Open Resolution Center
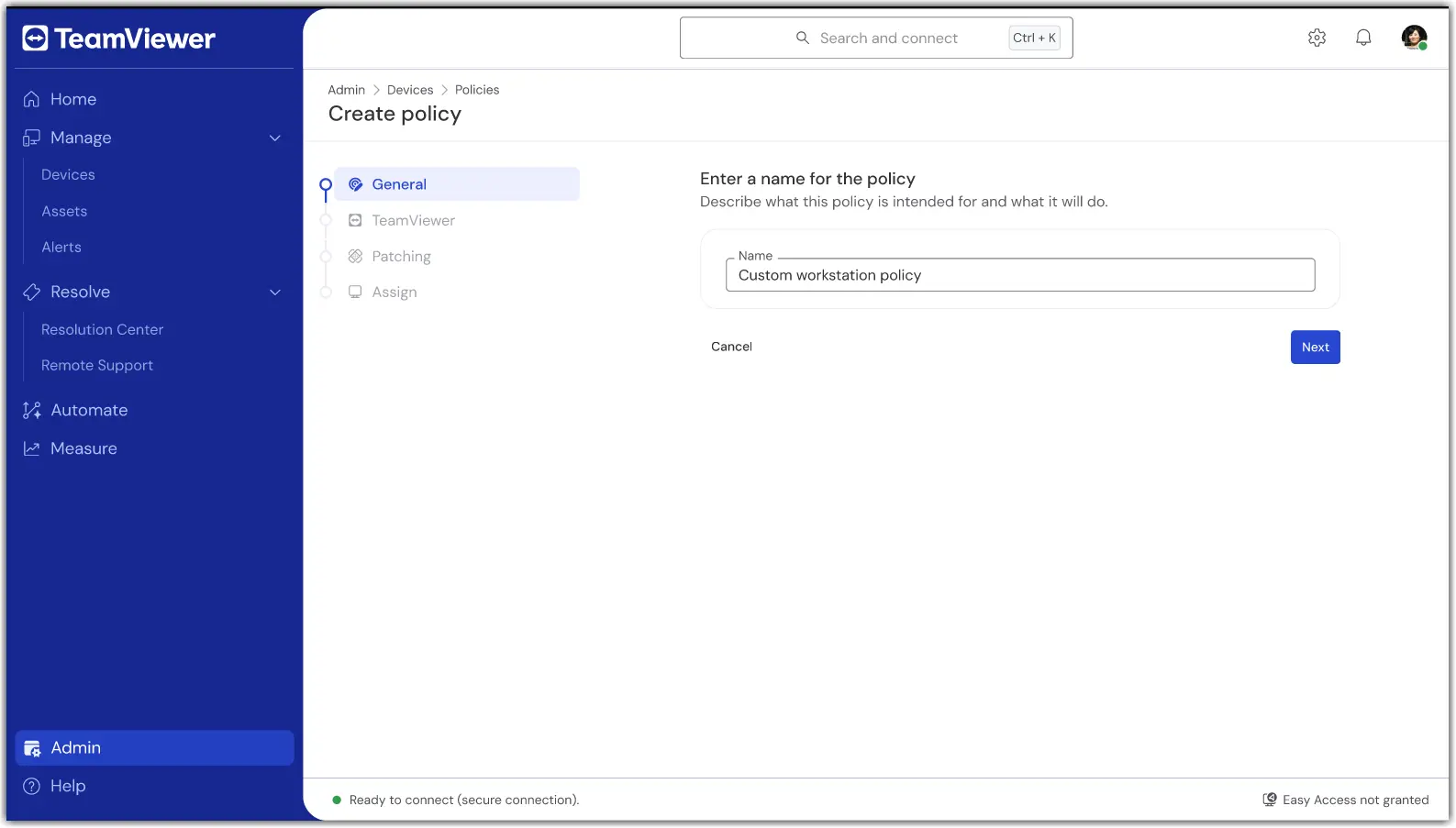Screen dimensions: 1456x828 tap(102, 329)
